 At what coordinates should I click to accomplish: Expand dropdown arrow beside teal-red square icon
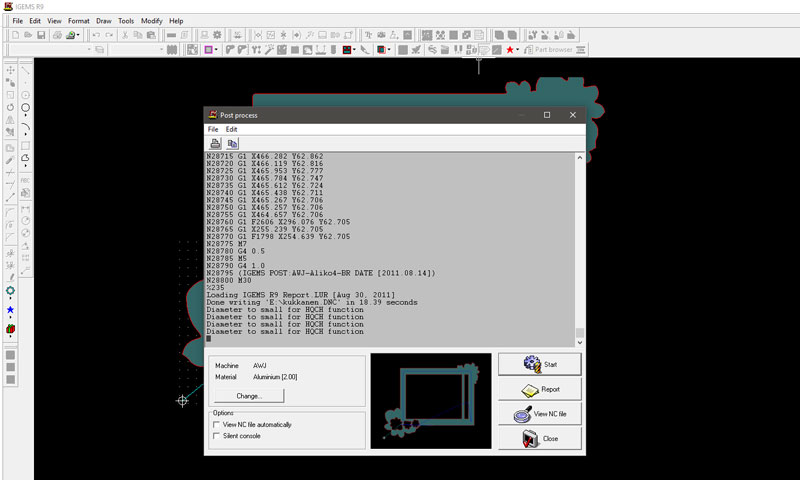(389, 49)
